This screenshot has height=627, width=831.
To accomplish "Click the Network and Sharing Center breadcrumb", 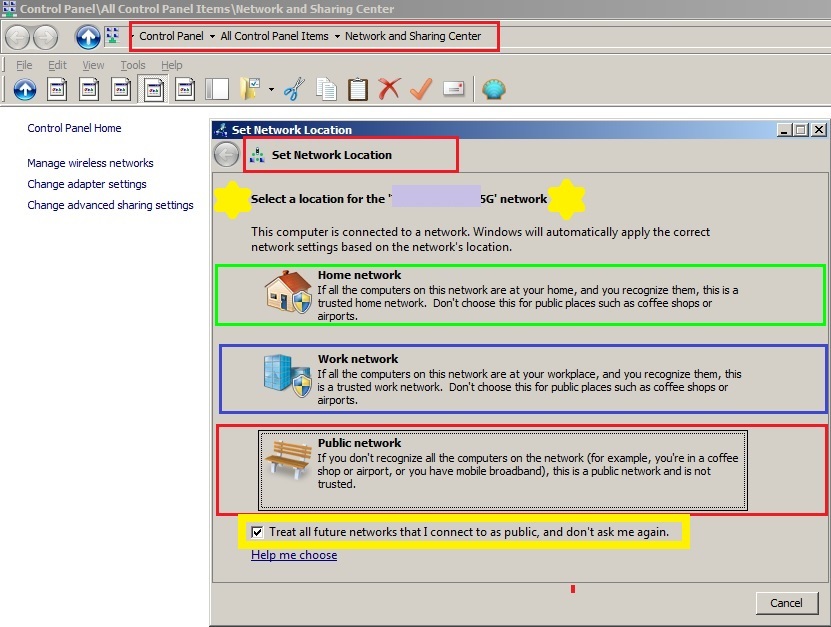I will (413, 36).
